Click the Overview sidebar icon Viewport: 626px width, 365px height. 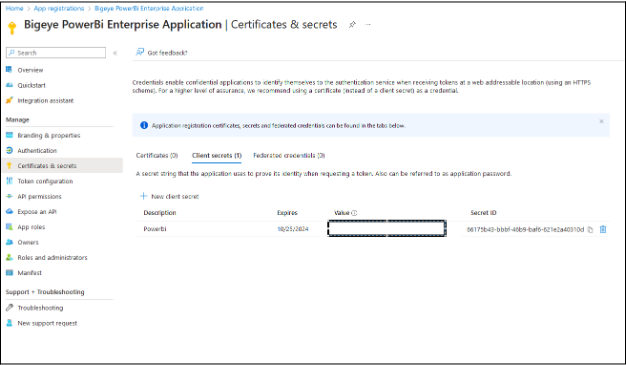9,69
